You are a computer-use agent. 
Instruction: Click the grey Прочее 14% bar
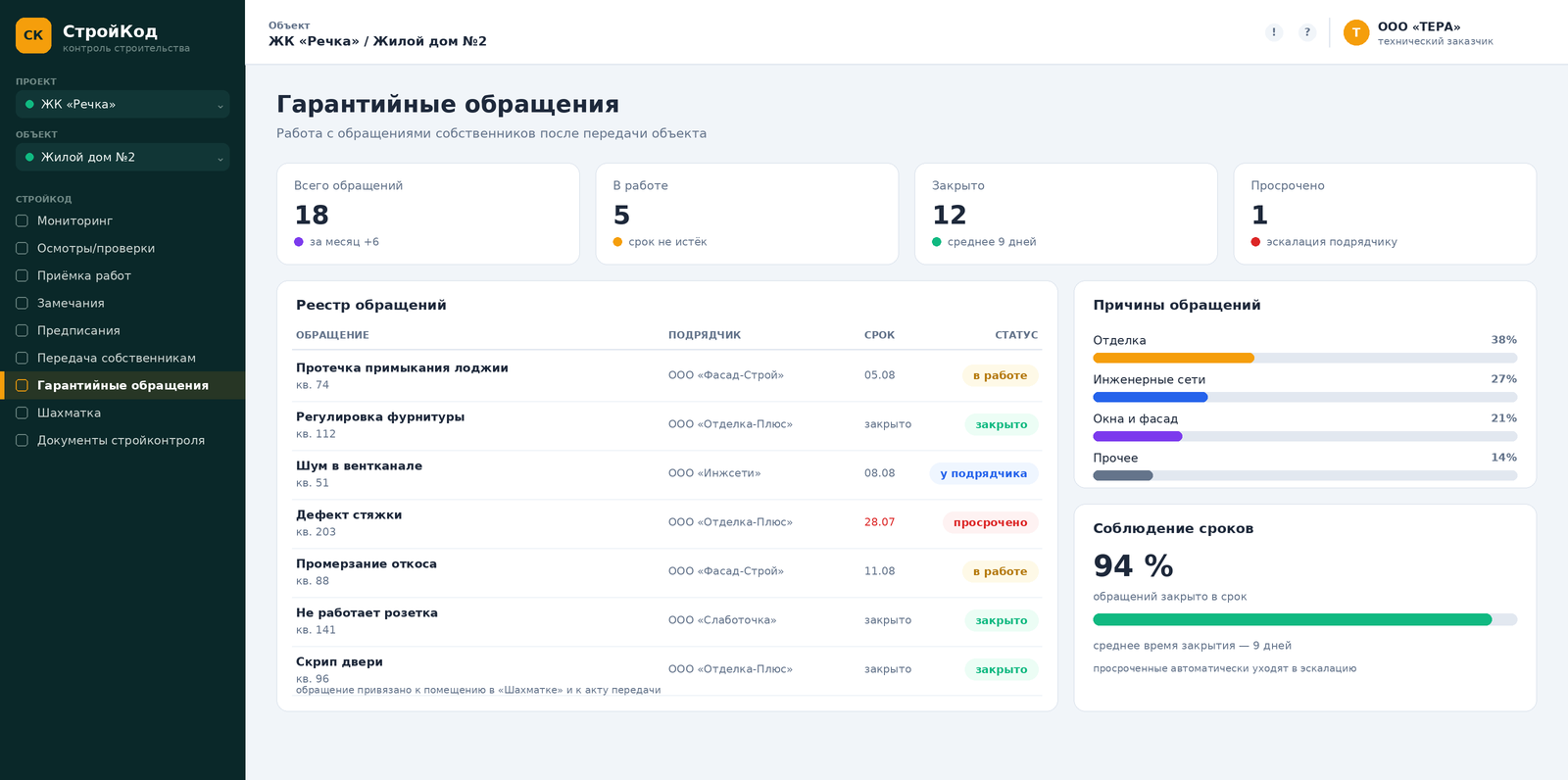[1123, 475]
